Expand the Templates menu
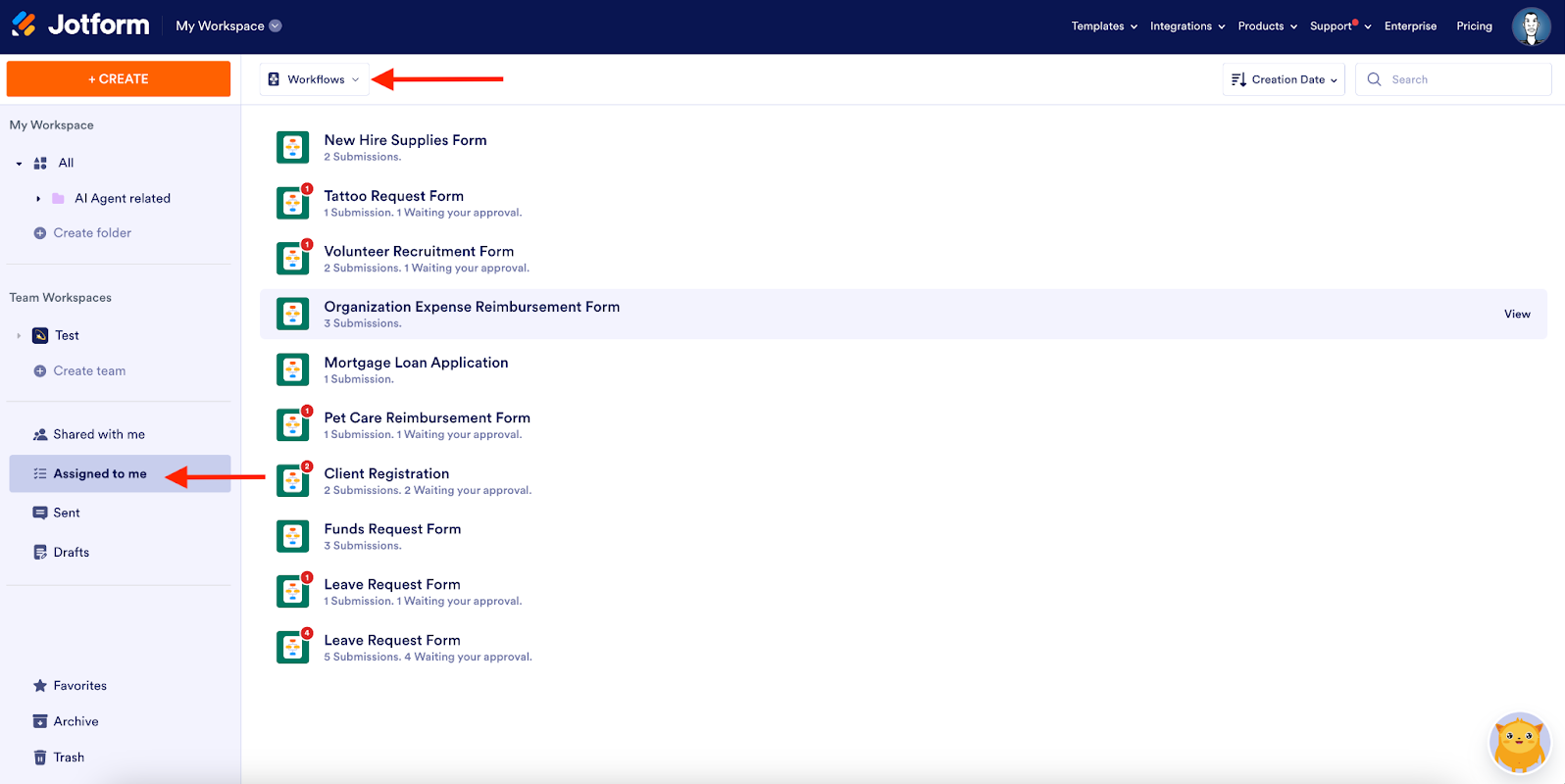 click(1104, 26)
